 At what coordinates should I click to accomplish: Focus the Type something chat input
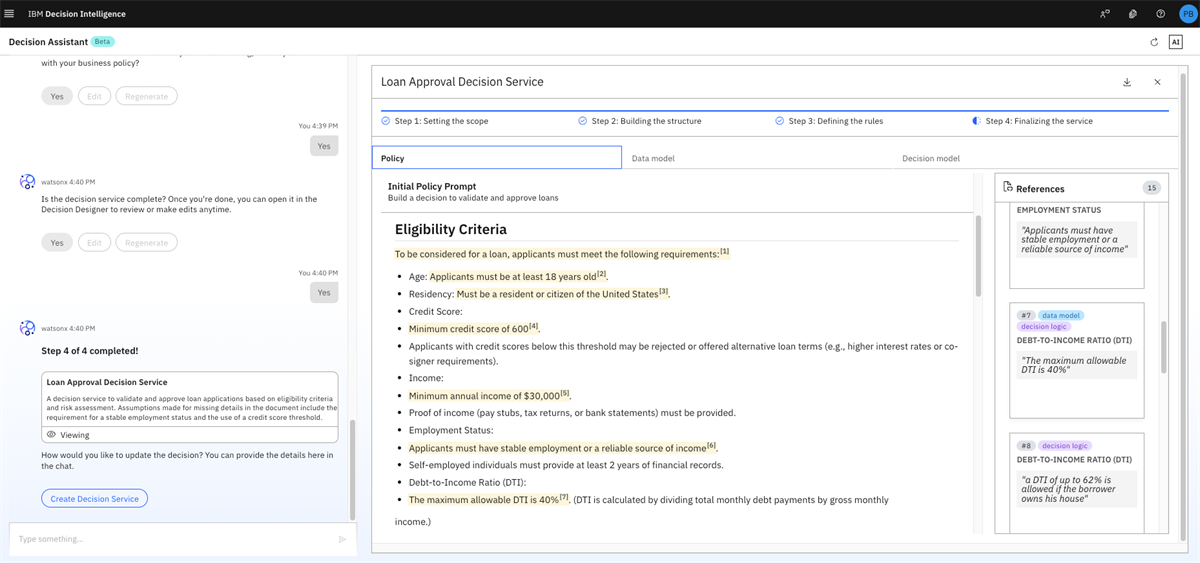174,539
